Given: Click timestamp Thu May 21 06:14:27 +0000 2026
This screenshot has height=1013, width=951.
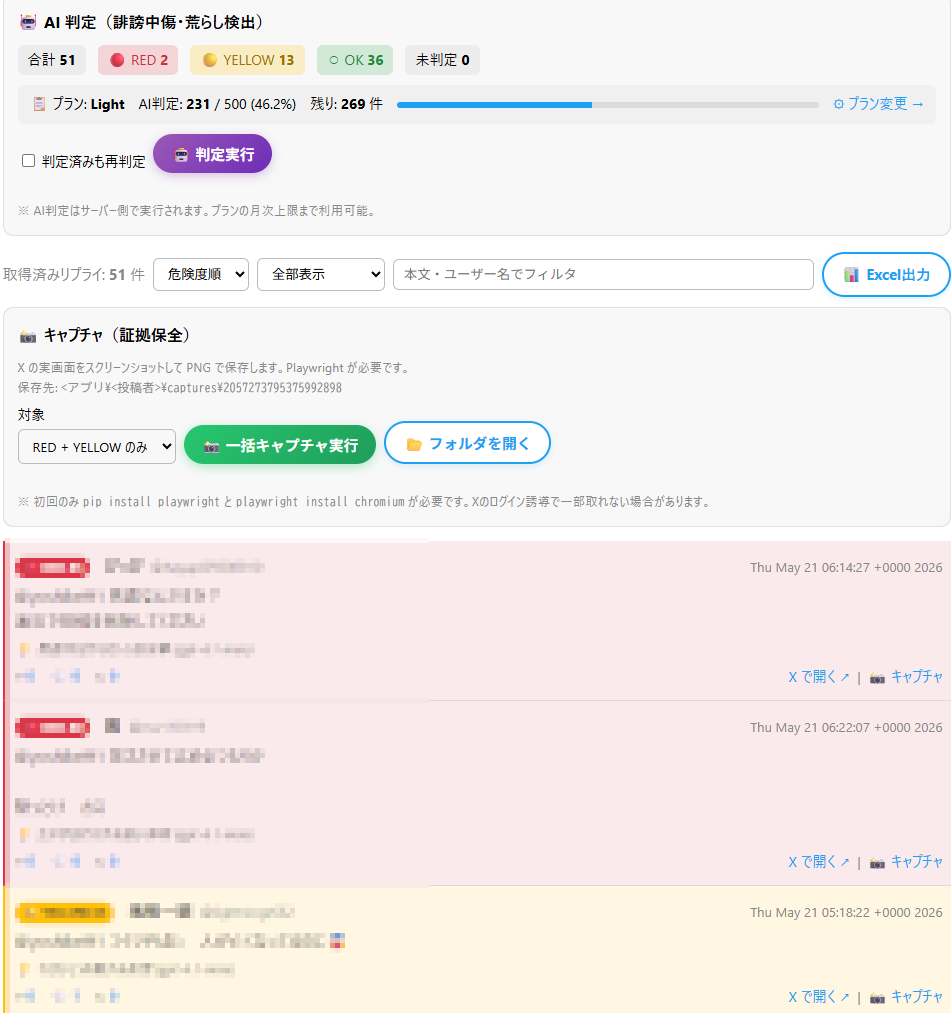Looking at the screenshot, I should click(x=846, y=568).
